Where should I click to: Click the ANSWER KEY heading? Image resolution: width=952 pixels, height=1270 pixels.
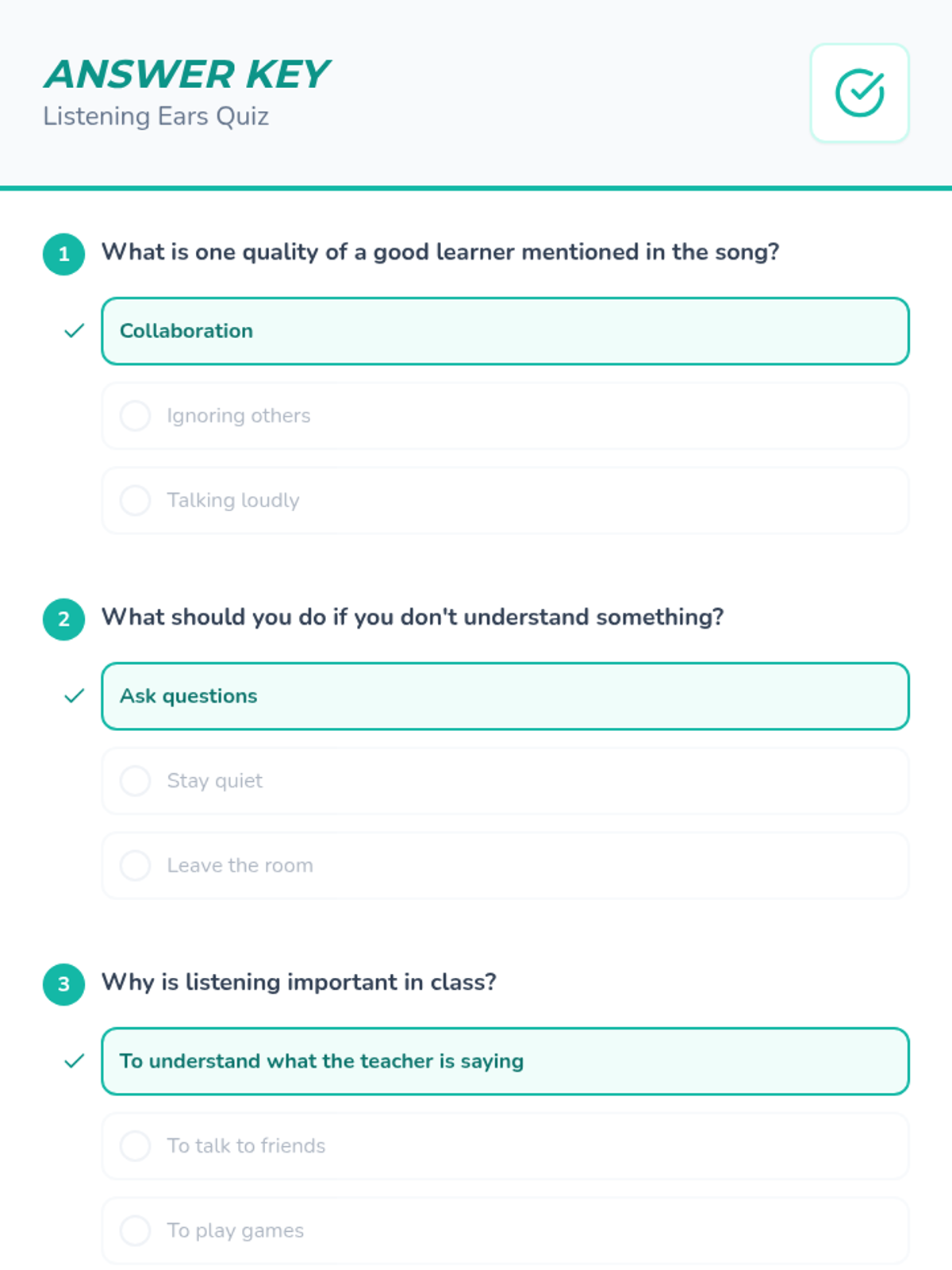click(x=186, y=75)
